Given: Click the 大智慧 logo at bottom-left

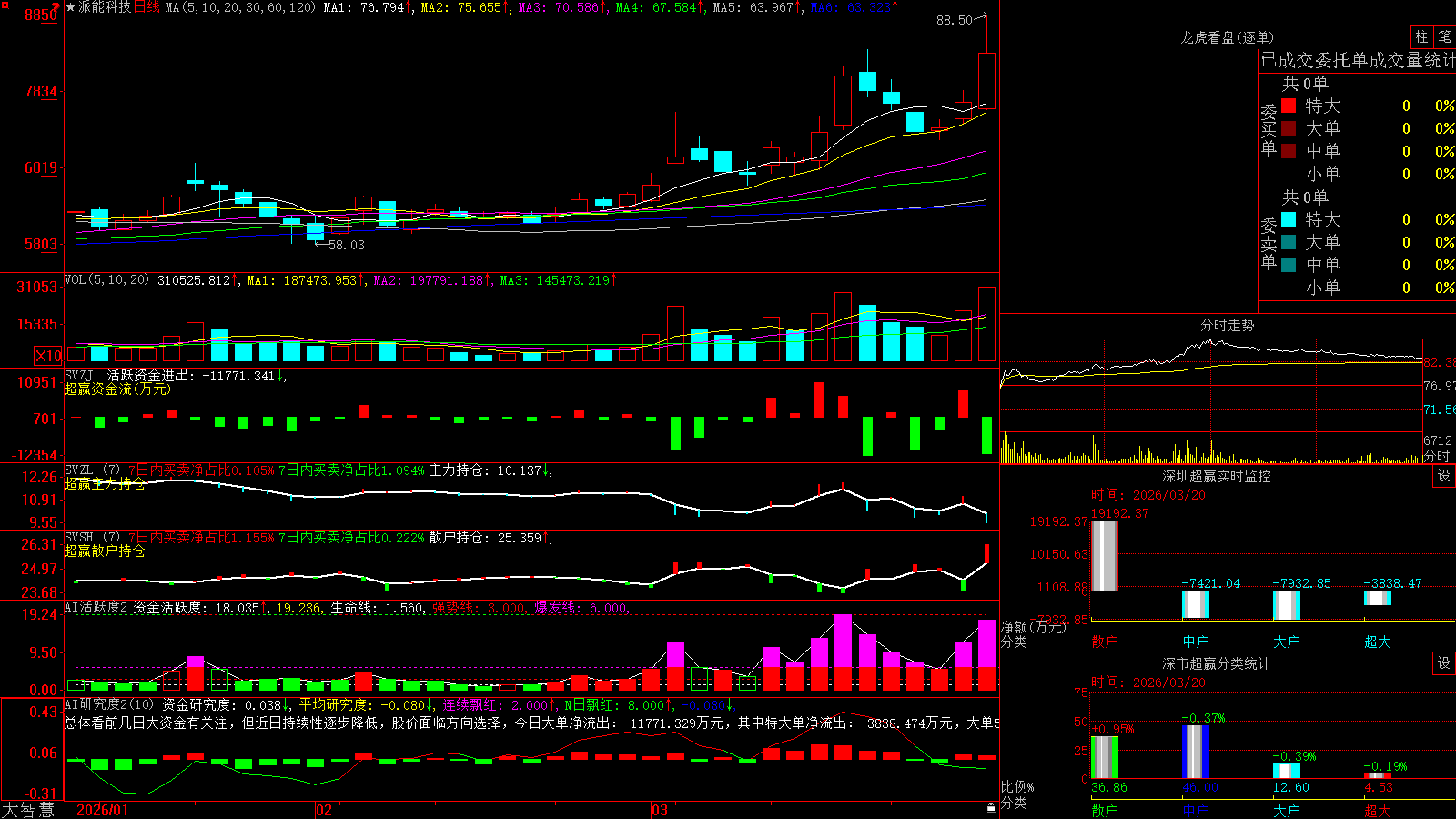Looking at the screenshot, I should point(28,809).
